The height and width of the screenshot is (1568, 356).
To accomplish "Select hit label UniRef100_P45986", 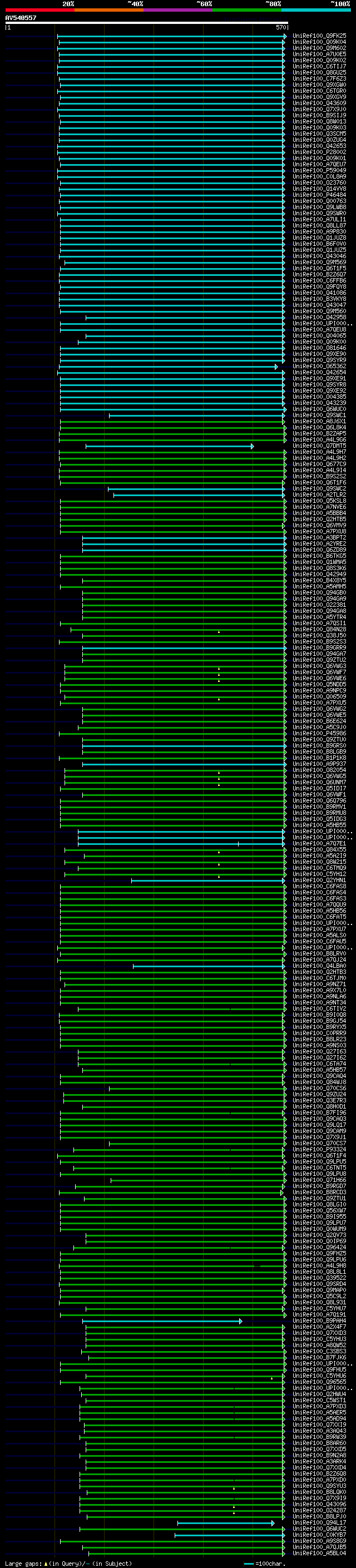I will click(319, 733).
